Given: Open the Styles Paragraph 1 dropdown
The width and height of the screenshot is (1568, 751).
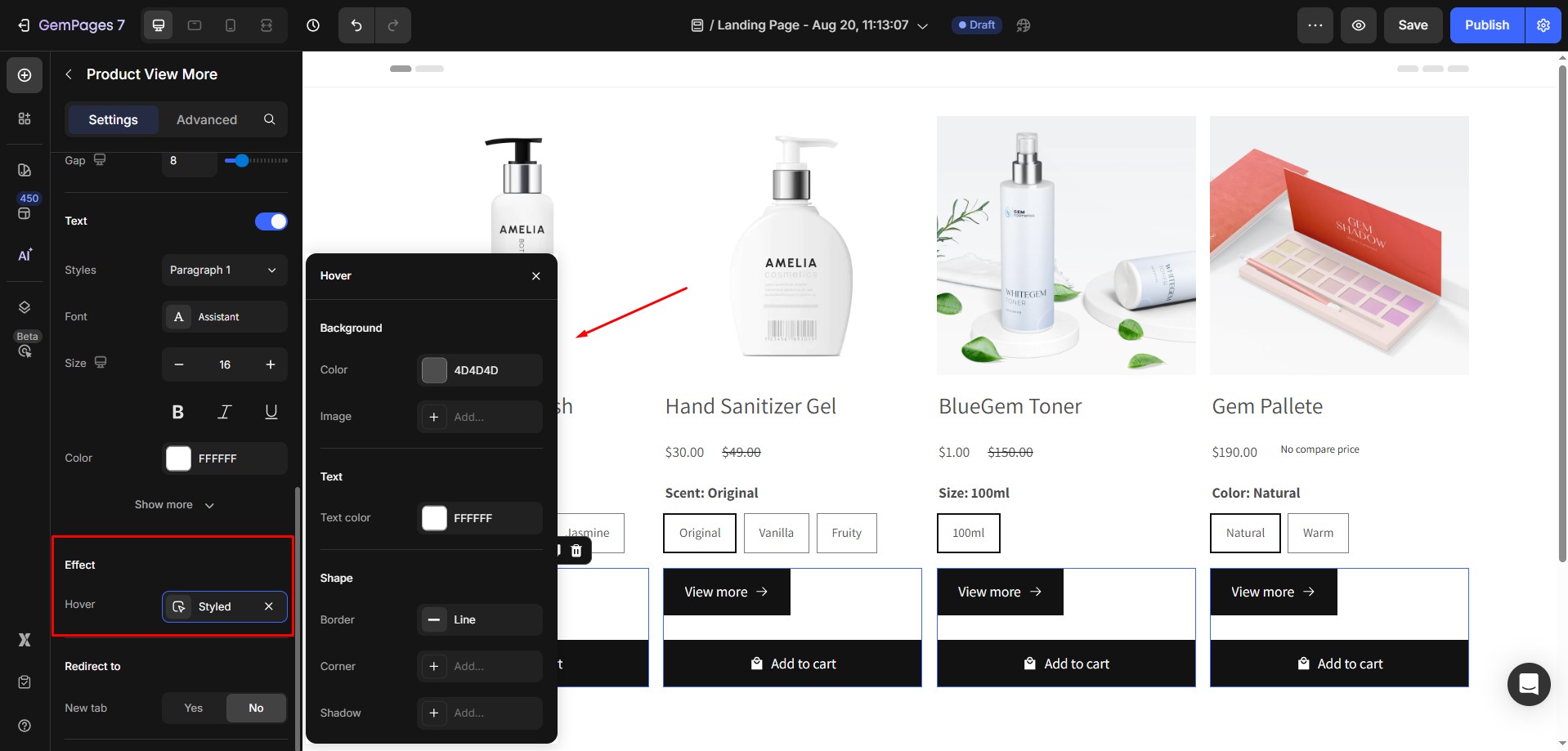Looking at the screenshot, I should click(x=224, y=270).
